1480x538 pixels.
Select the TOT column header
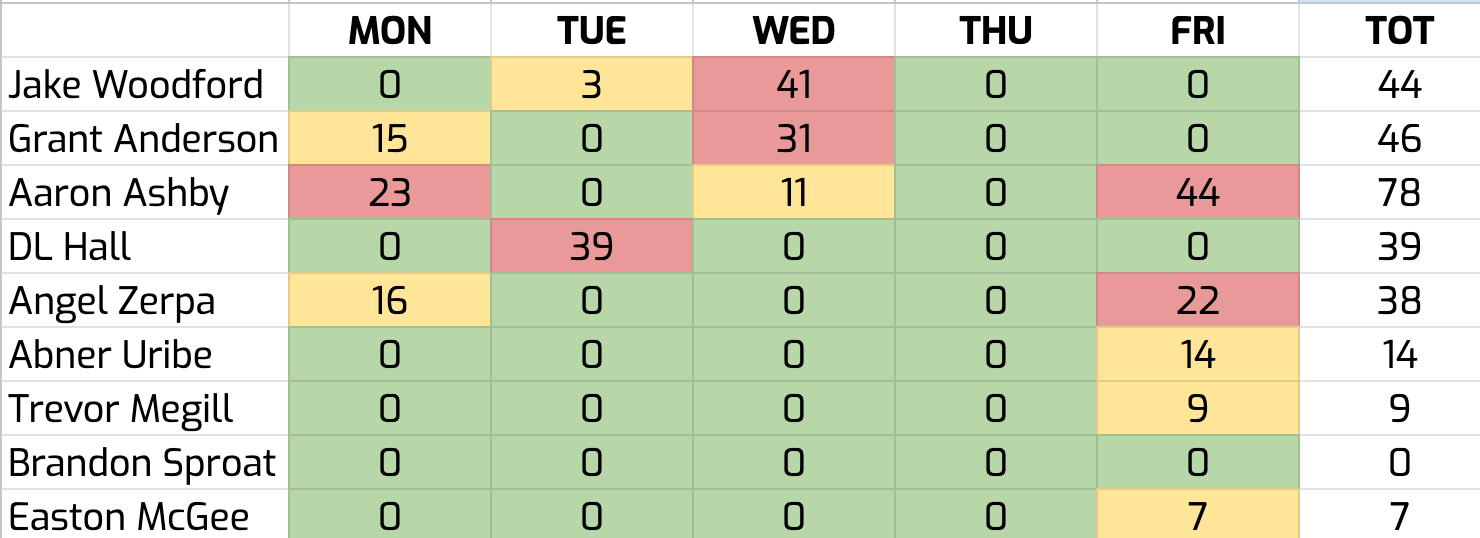tap(1399, 31)
